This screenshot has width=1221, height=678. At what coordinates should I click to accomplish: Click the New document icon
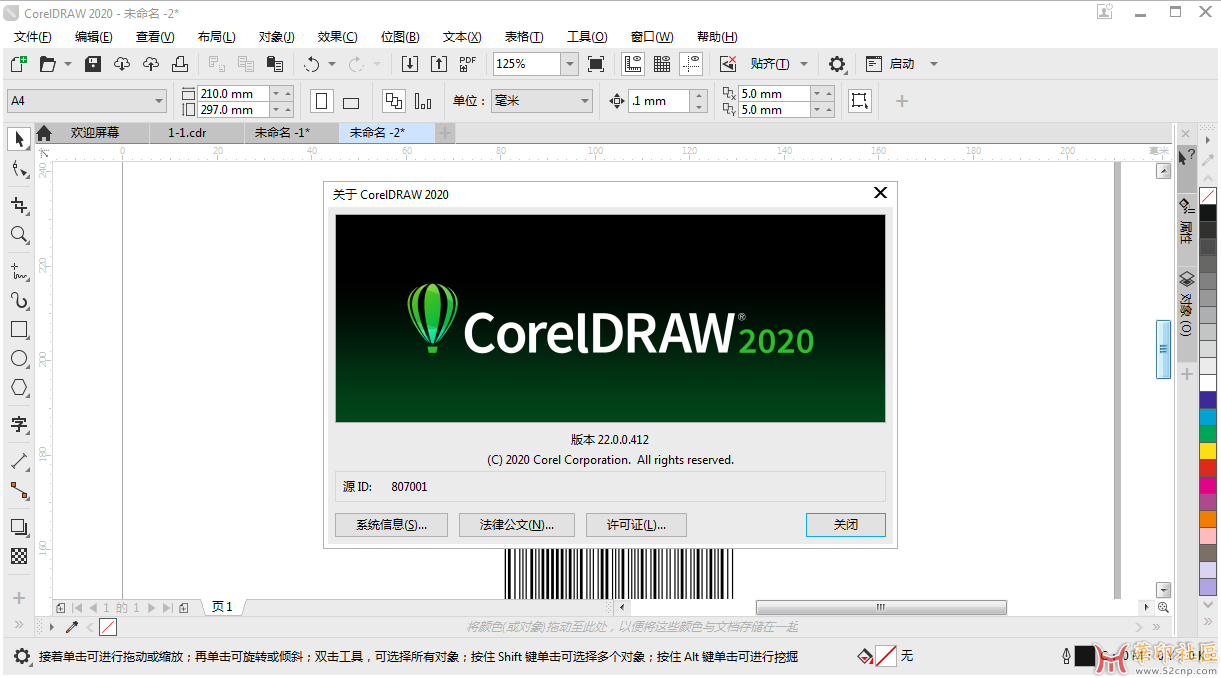pos(19,64)
